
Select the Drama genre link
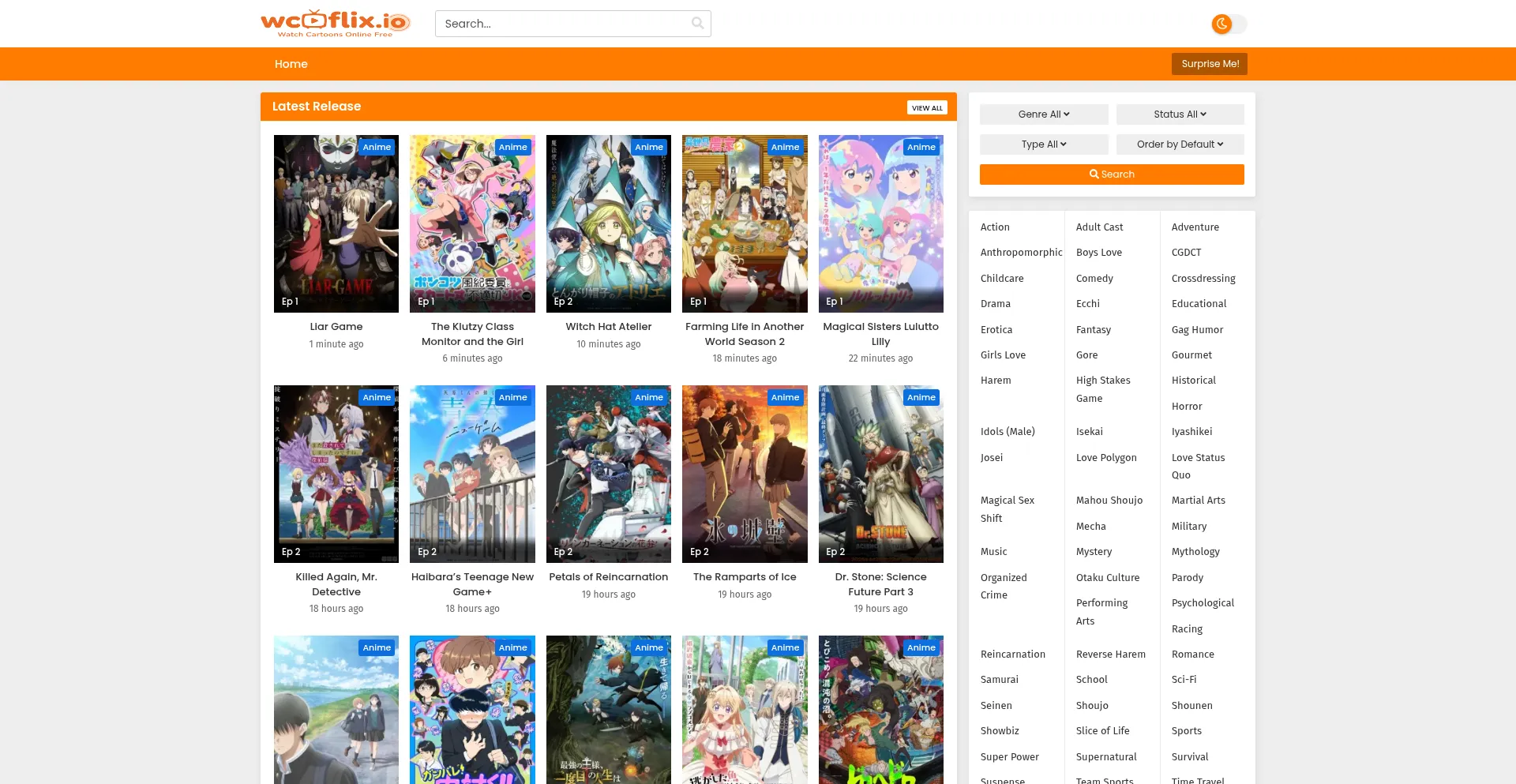[x=995, y=304]
